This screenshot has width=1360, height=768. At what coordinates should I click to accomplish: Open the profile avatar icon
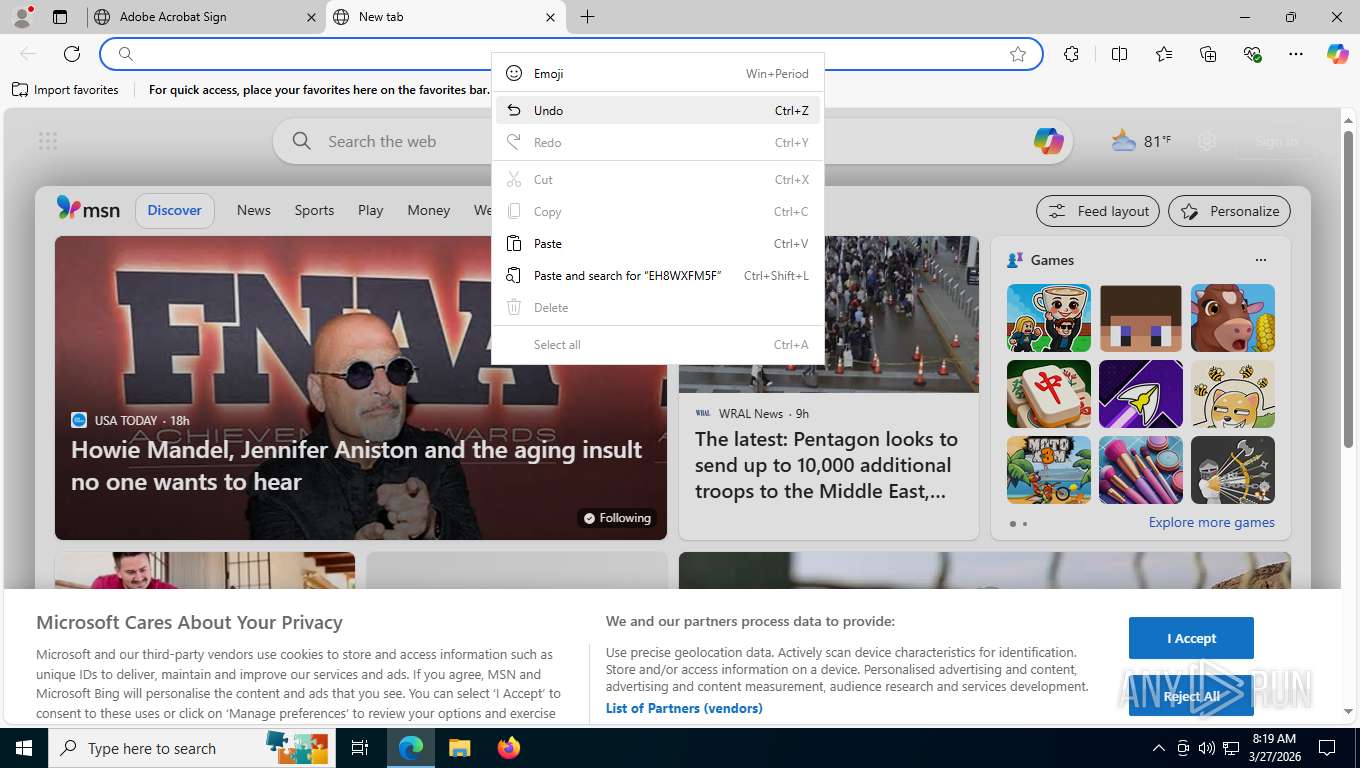click(x=21, y=17)
